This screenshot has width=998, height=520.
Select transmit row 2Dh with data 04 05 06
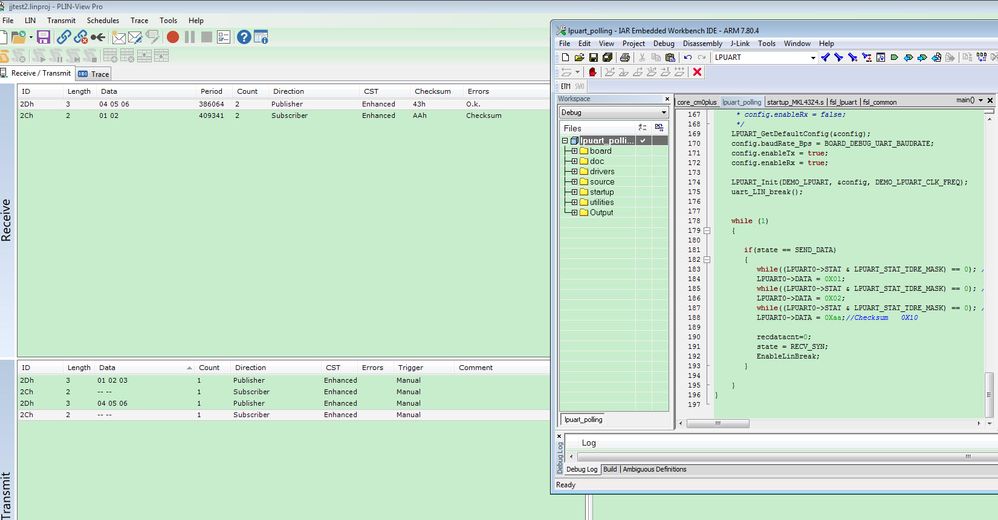[283, 403]
